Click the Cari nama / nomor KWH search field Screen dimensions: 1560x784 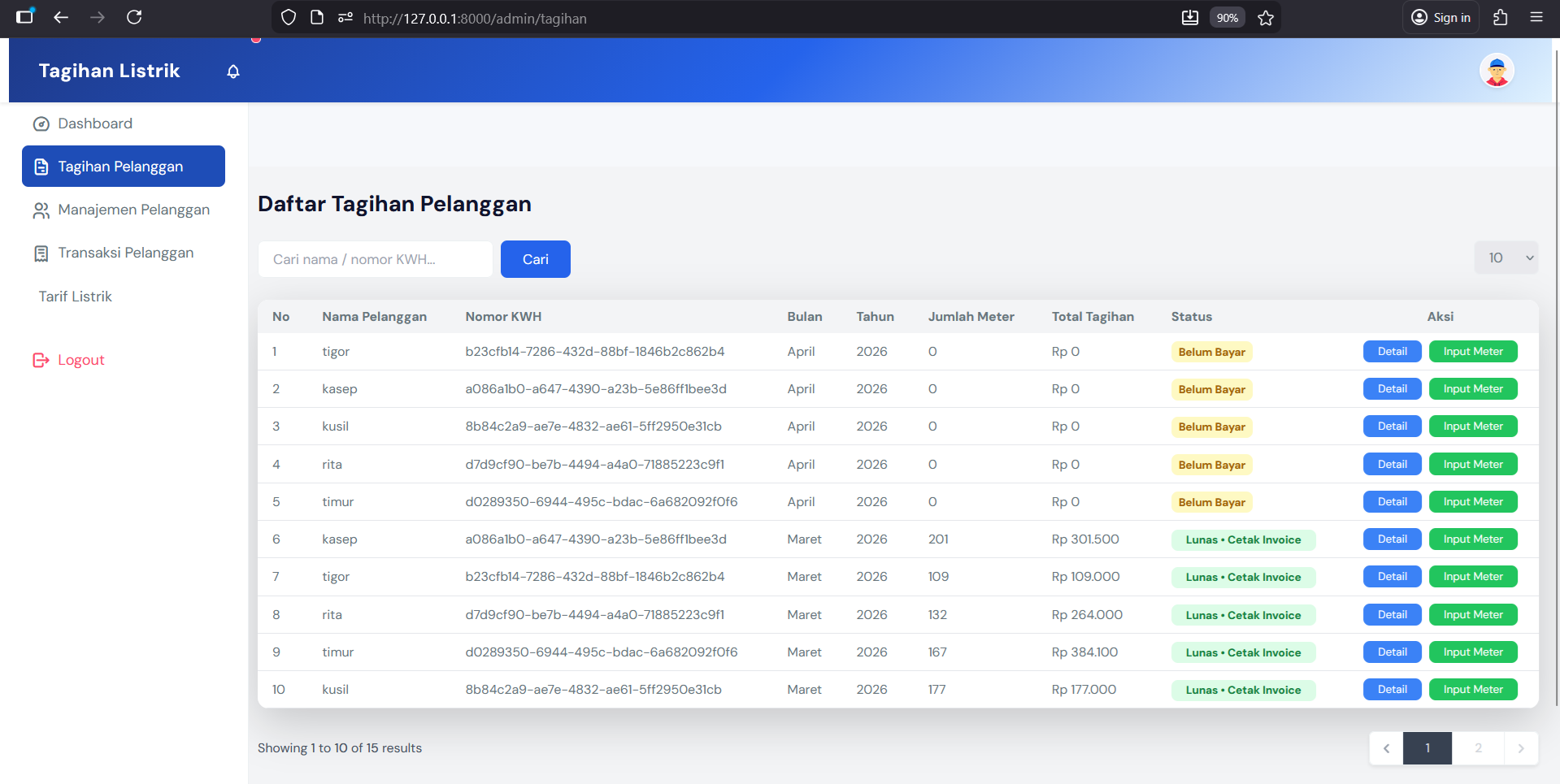click(376, 259)
